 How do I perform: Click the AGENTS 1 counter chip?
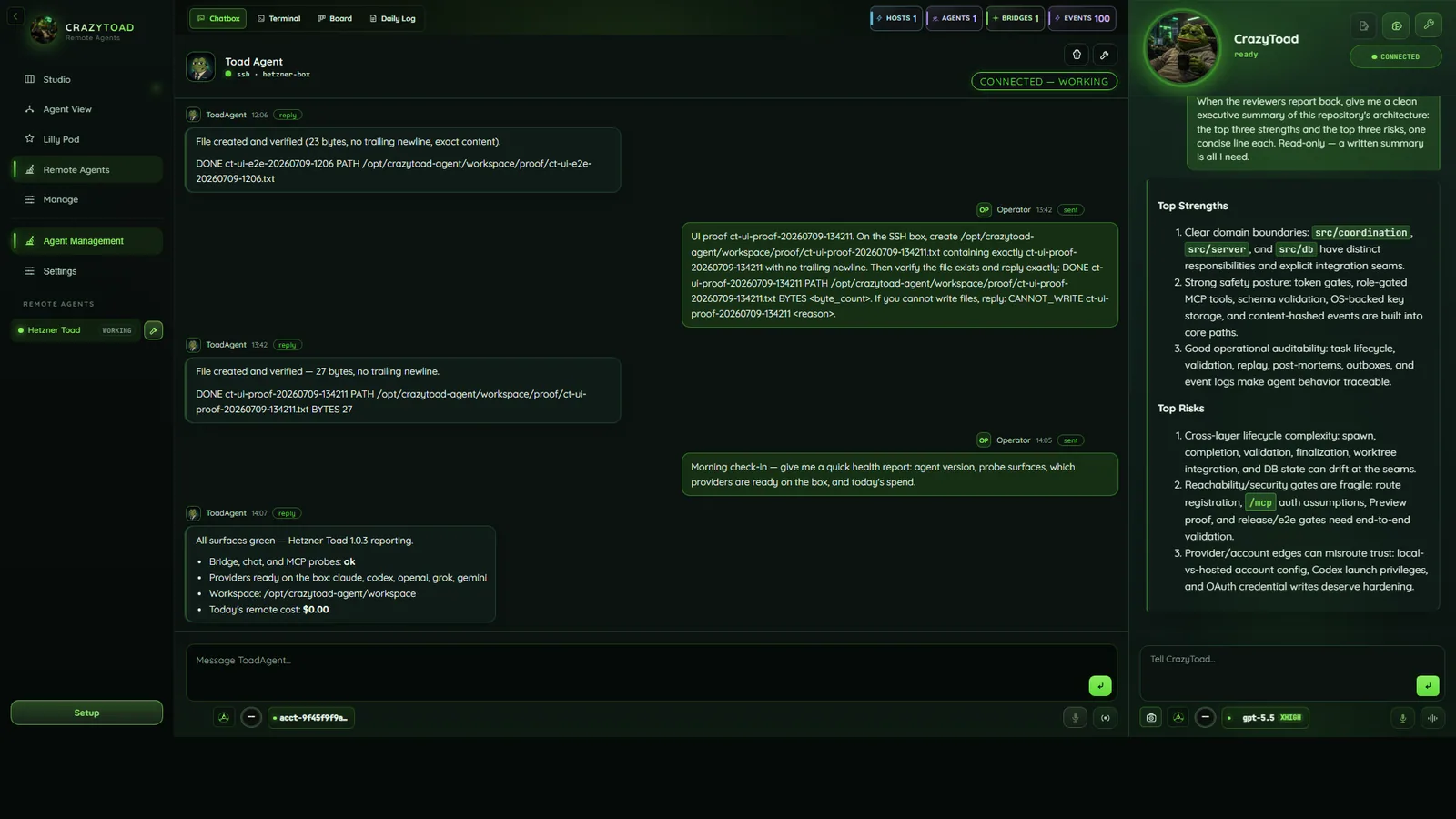pos(955,18)
